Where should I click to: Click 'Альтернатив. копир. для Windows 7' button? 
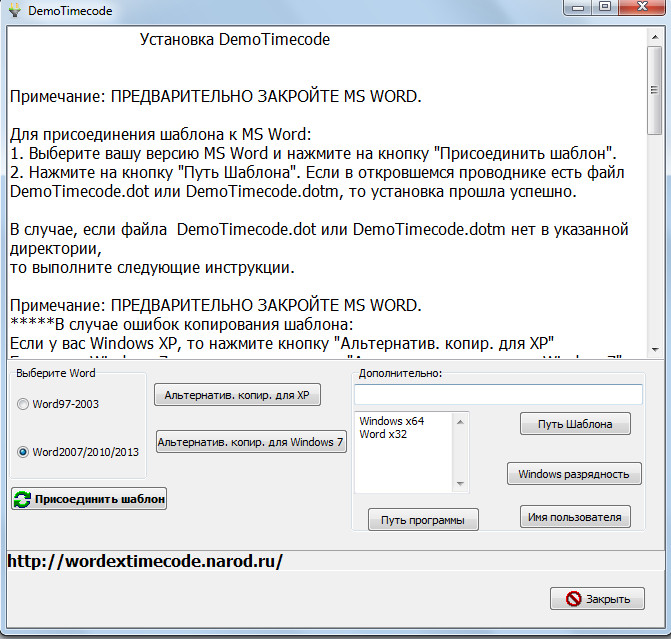tap(251, 442)
